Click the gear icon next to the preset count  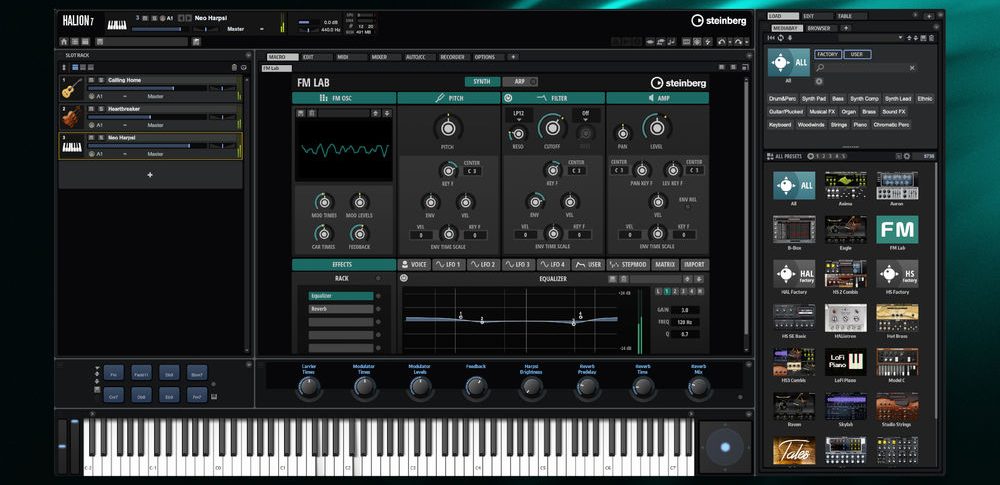click(907, 156)
